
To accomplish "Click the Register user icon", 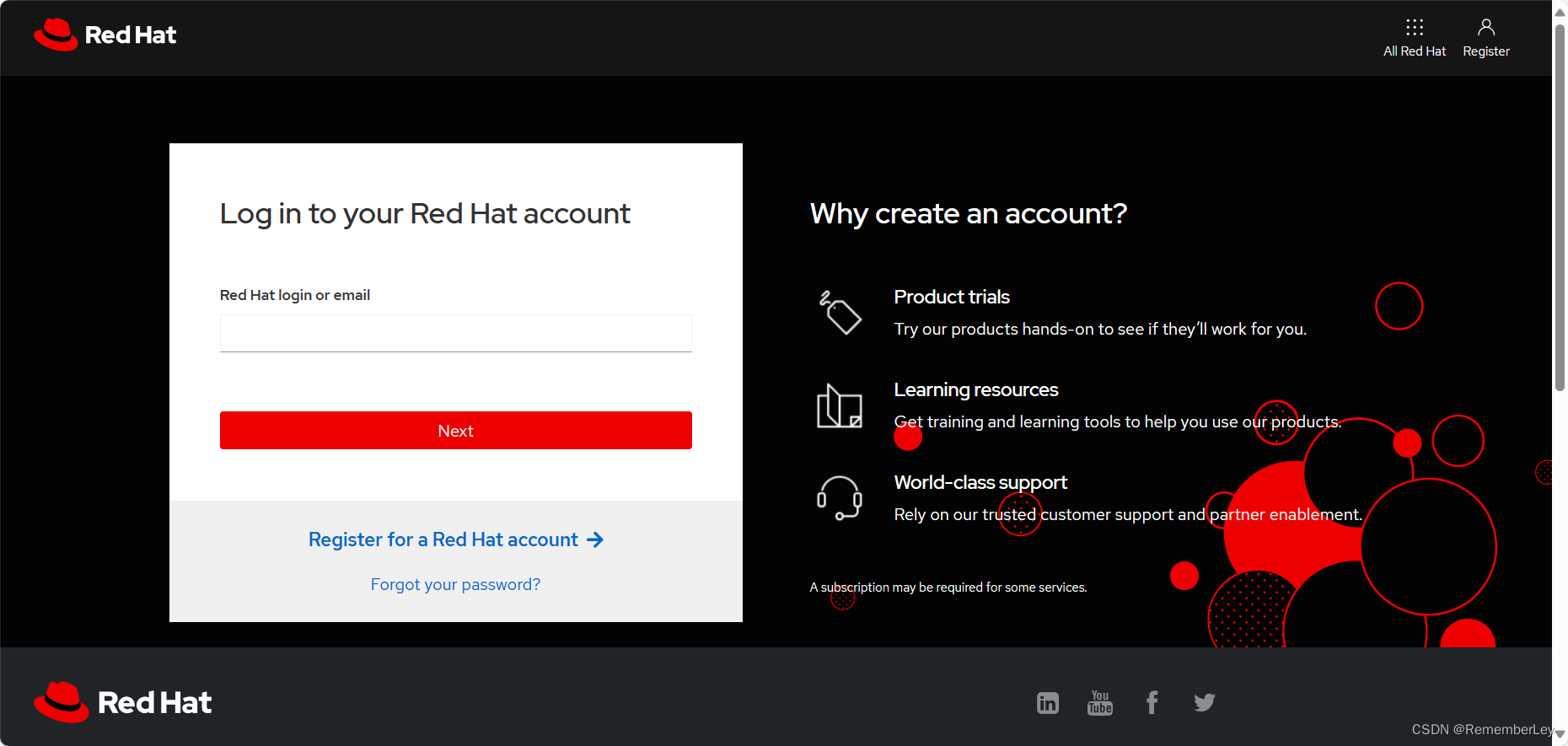I will click(1486, 27).
